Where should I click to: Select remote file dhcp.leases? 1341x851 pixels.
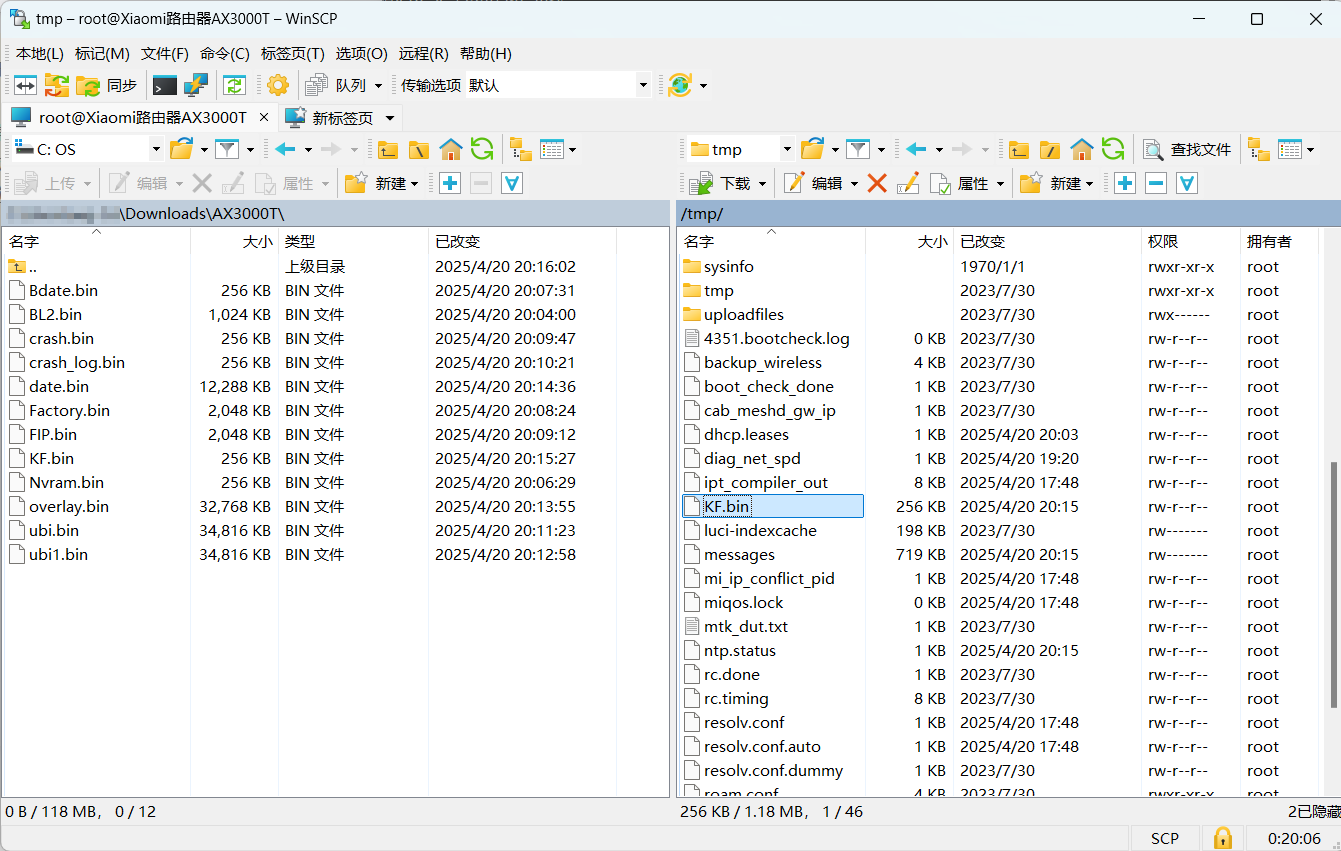pyautogui.click(x=746, y=435)
